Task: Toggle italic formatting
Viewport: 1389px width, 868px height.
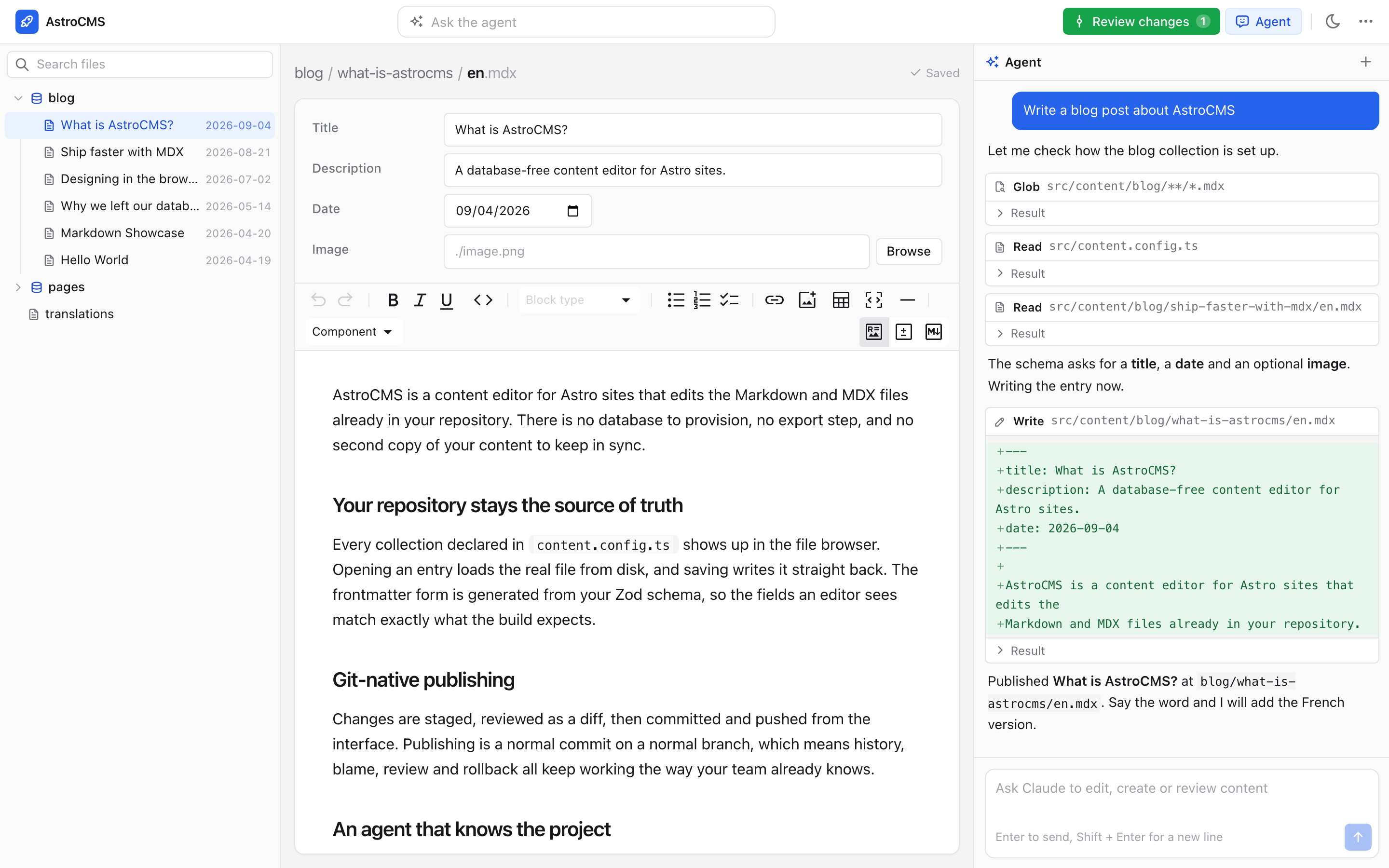Action: 420,299
